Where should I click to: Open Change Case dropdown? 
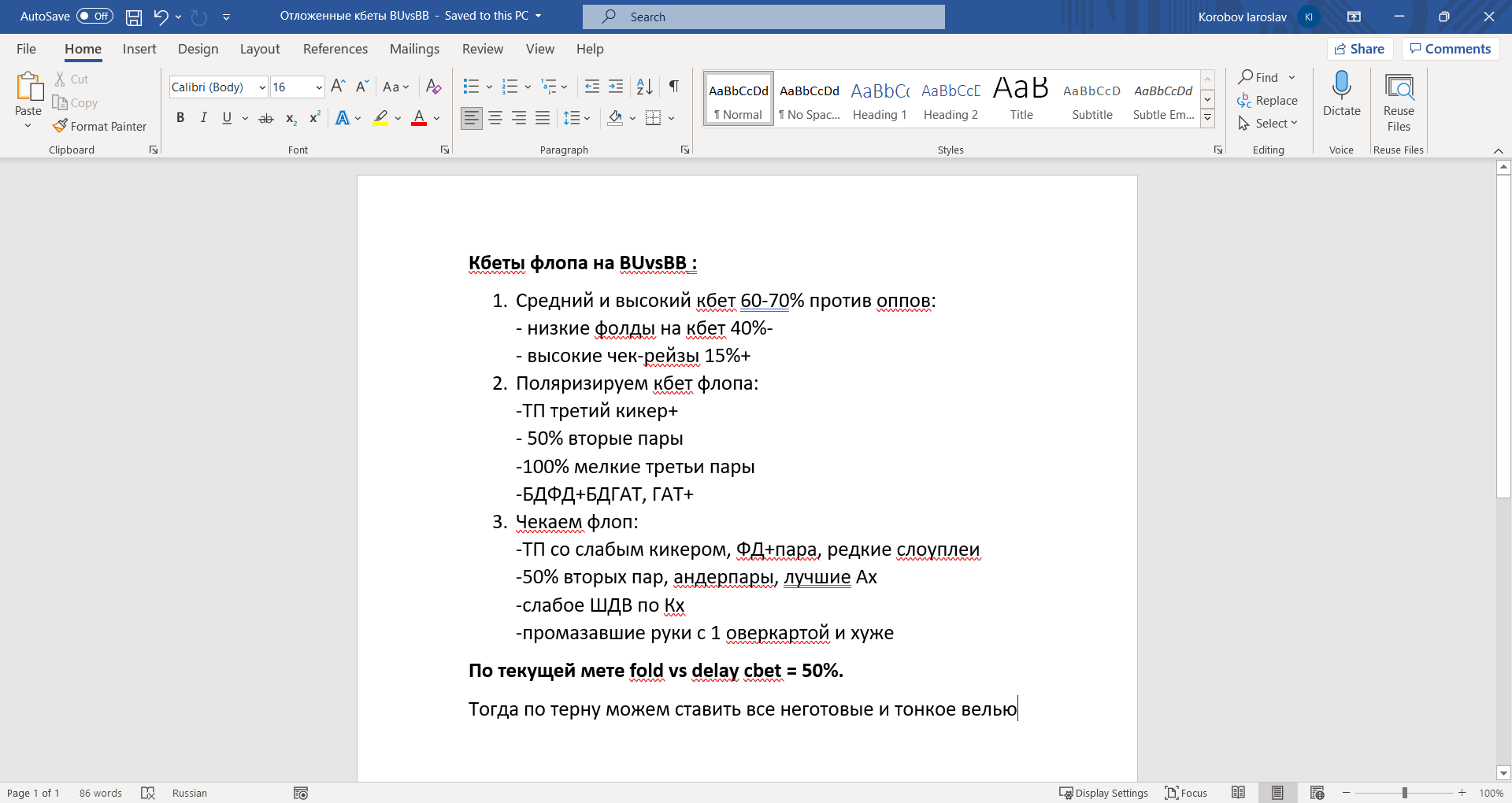[396, 87]
